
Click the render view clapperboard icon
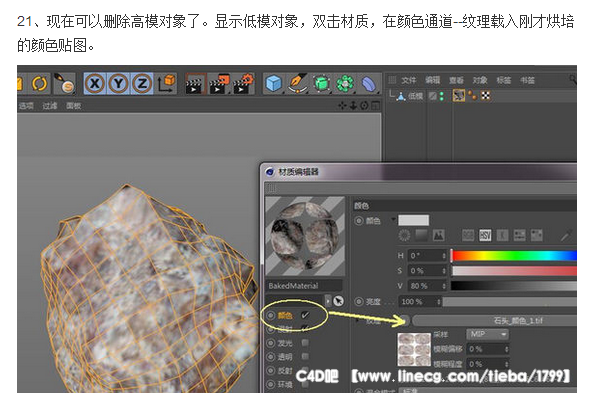click(194, 84)
